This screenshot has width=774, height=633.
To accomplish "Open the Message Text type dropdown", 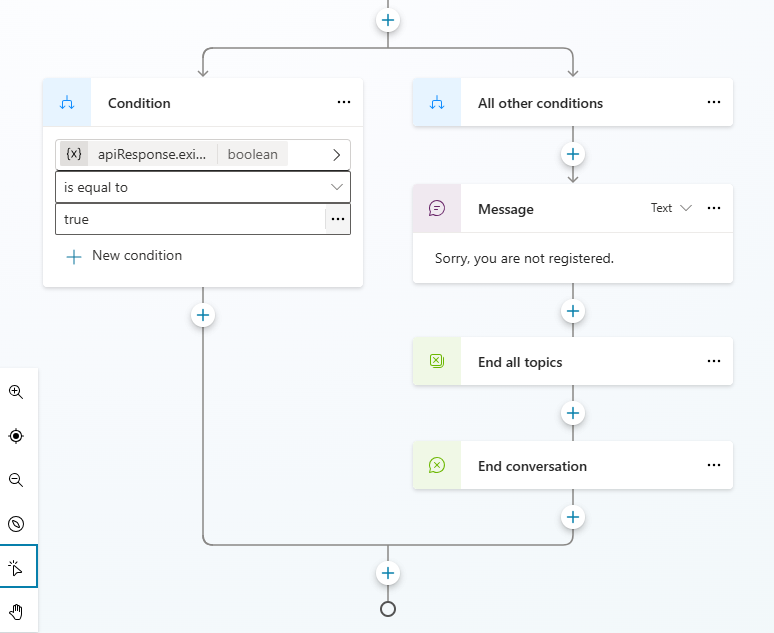I will [670, 209].
